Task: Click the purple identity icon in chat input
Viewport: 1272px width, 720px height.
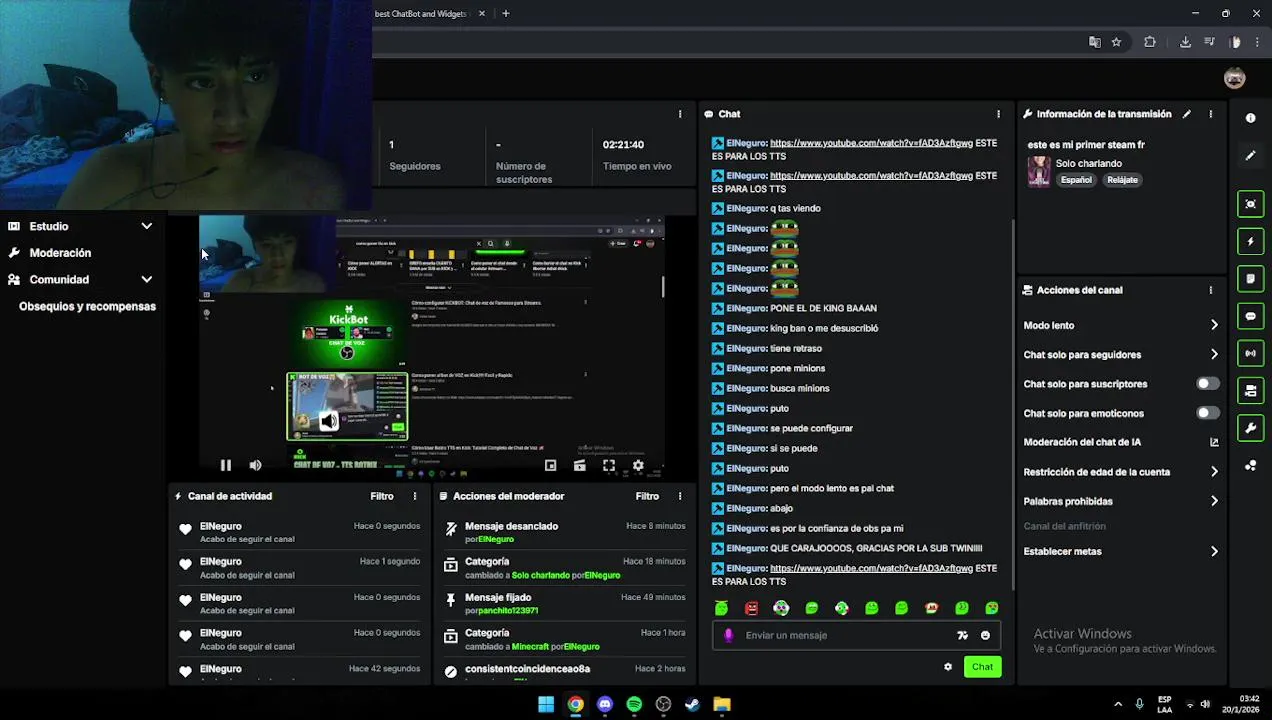Action: coord(728,635)
